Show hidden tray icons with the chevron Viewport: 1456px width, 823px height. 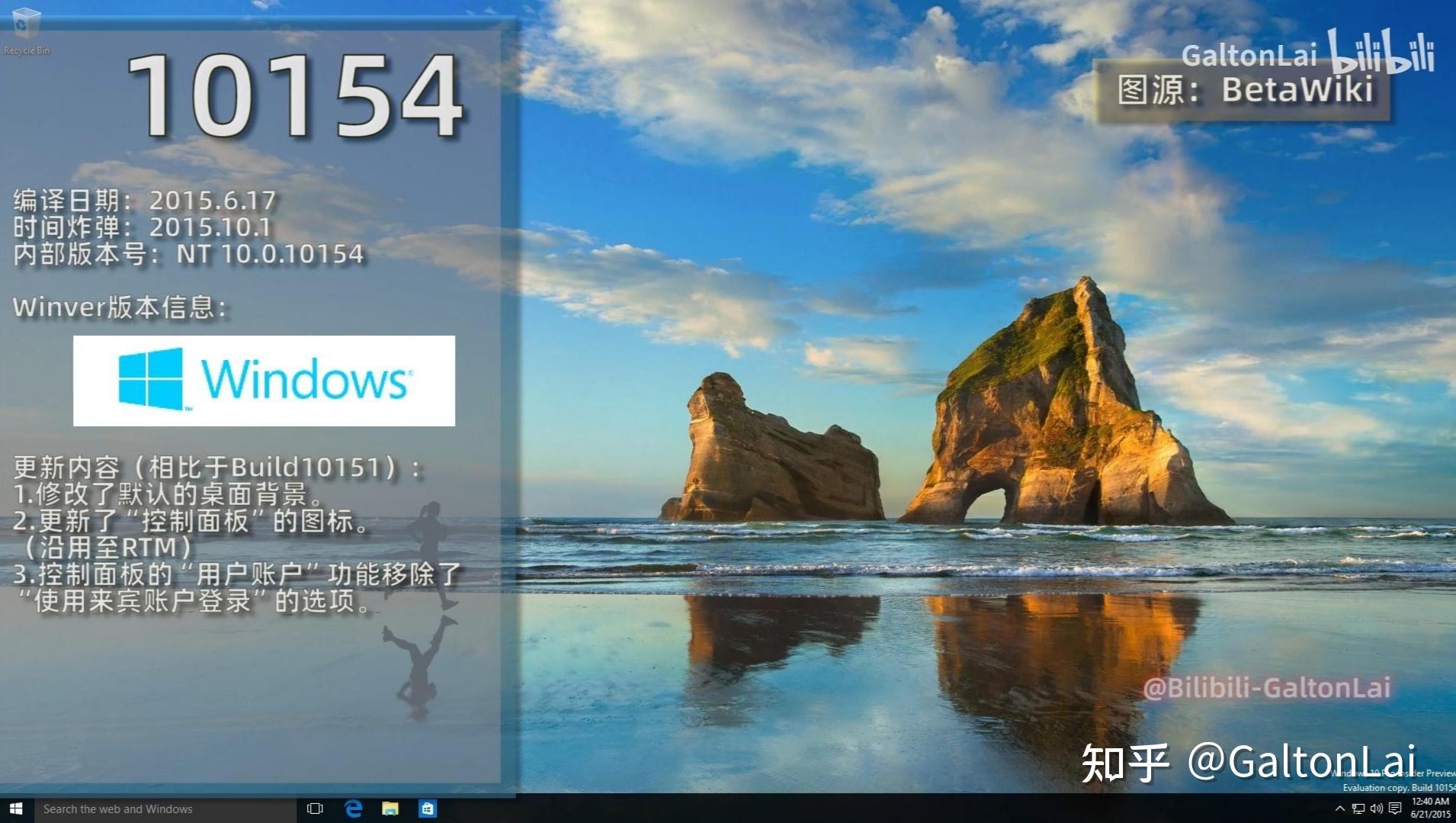[x=1340, y=809]
